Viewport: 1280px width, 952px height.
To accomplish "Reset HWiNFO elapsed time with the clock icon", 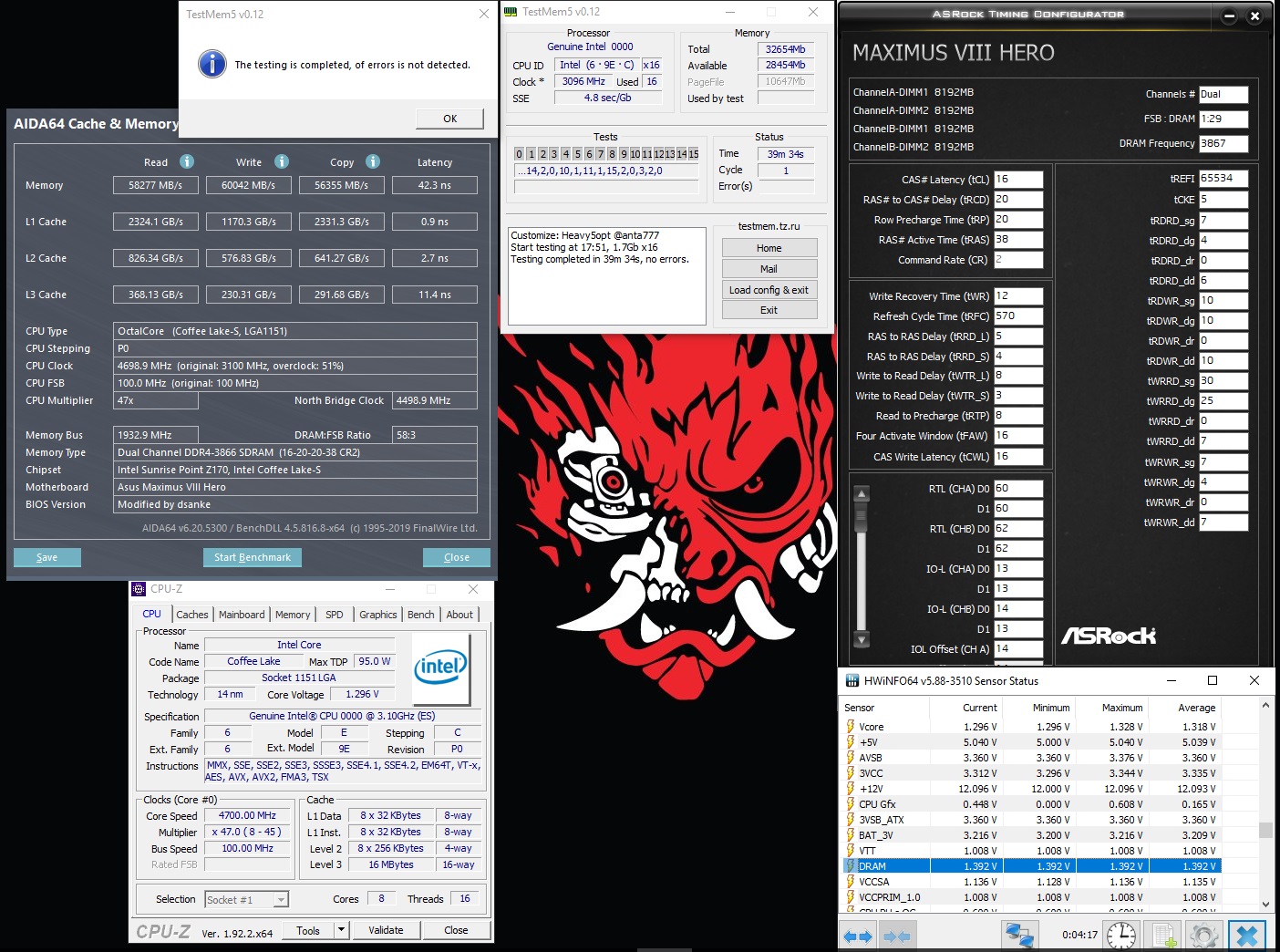I will [x=1120, y=936].
